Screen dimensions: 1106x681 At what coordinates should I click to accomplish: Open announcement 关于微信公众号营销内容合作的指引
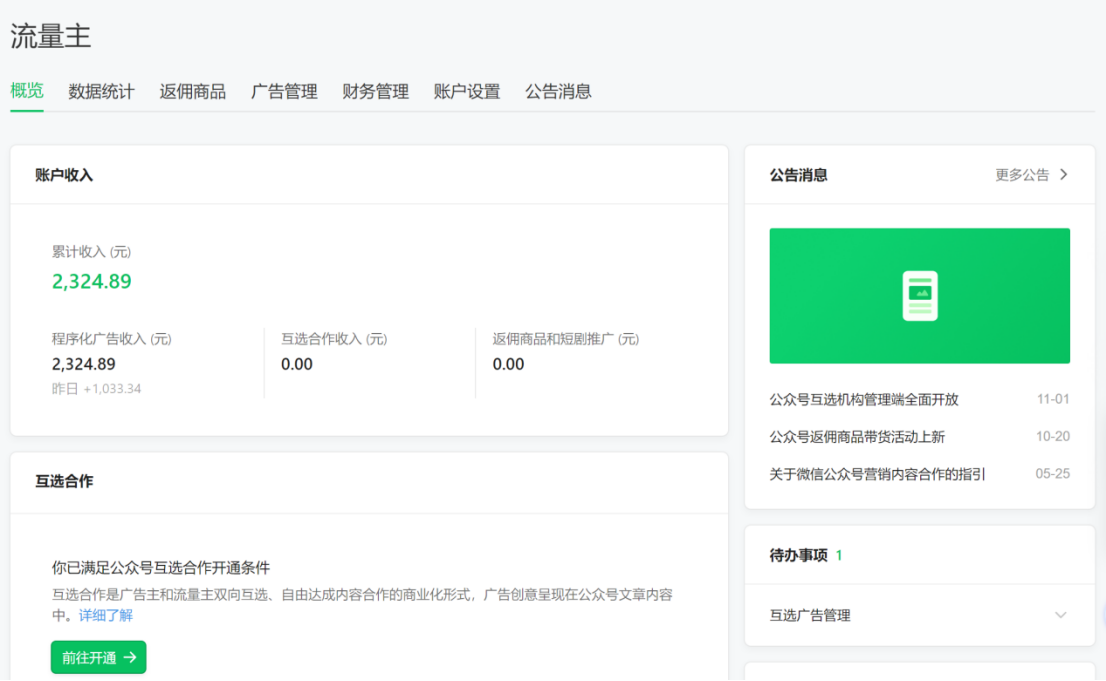point(877,474)
